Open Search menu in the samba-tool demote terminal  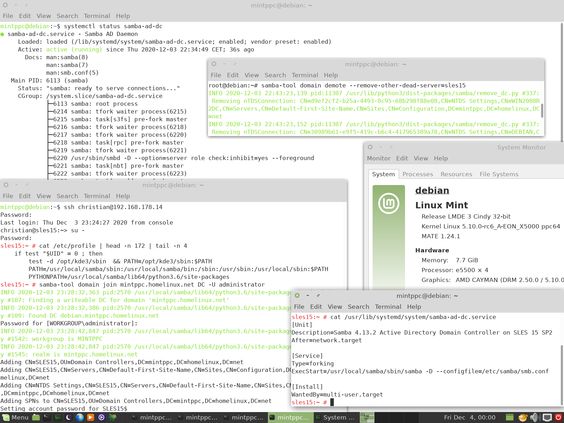(x=275, y=75)
